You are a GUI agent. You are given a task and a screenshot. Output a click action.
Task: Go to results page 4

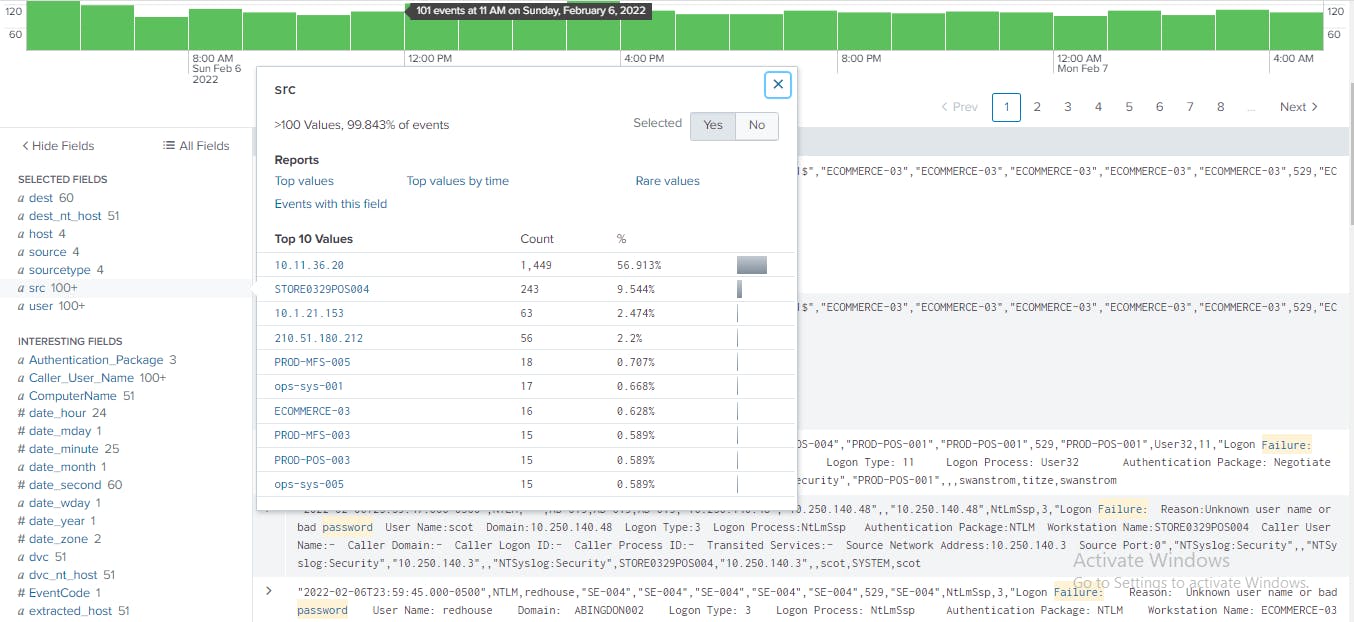pos(1098,107)
